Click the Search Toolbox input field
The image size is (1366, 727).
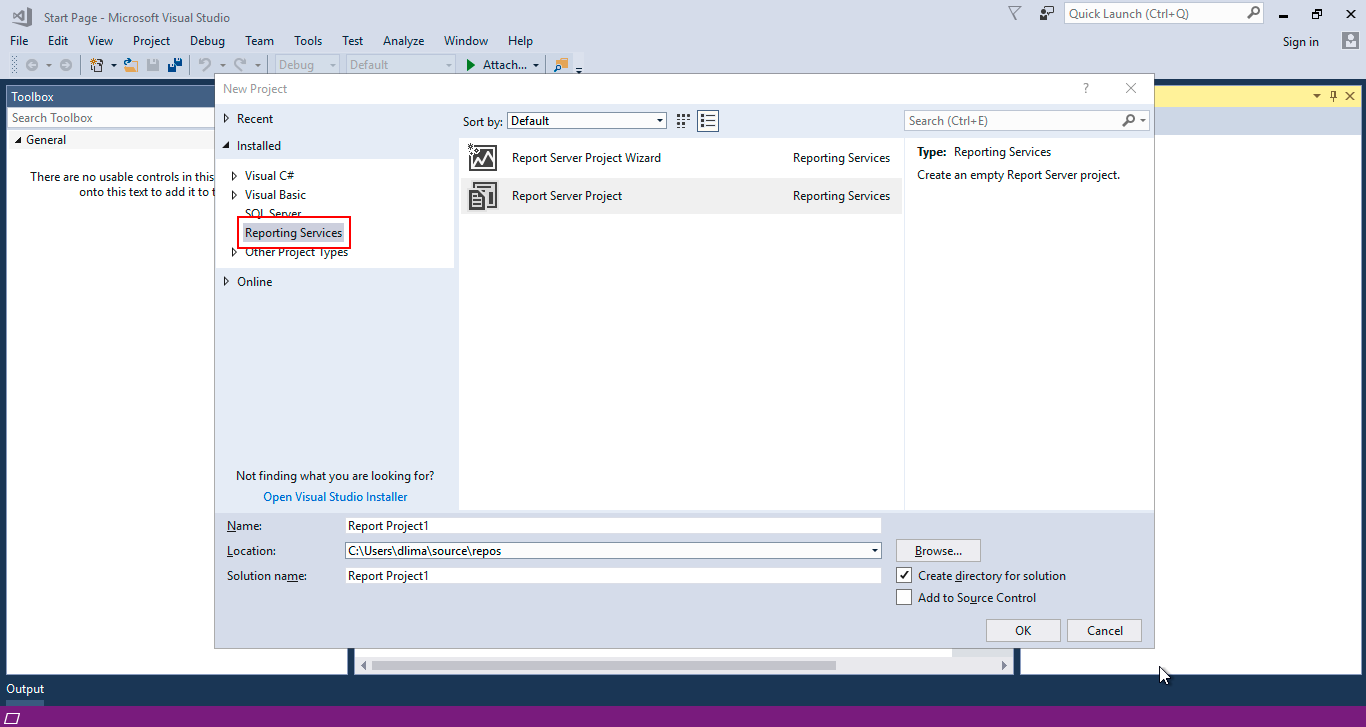(110, 118)
